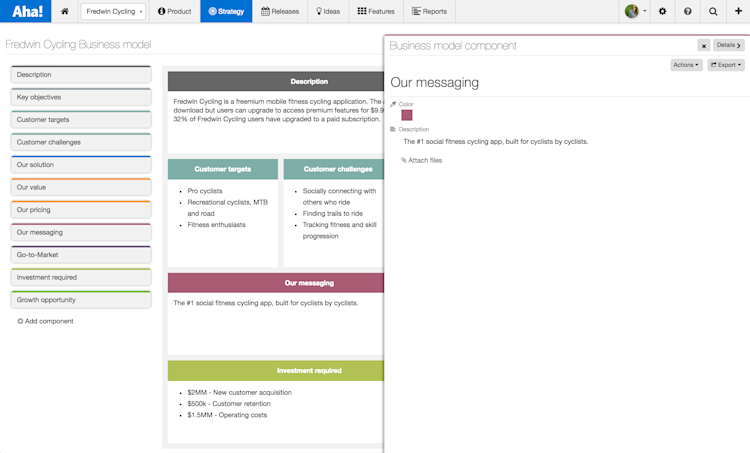Open the Ideas menu
The image size is (750, 453).
tap(328, 11)
